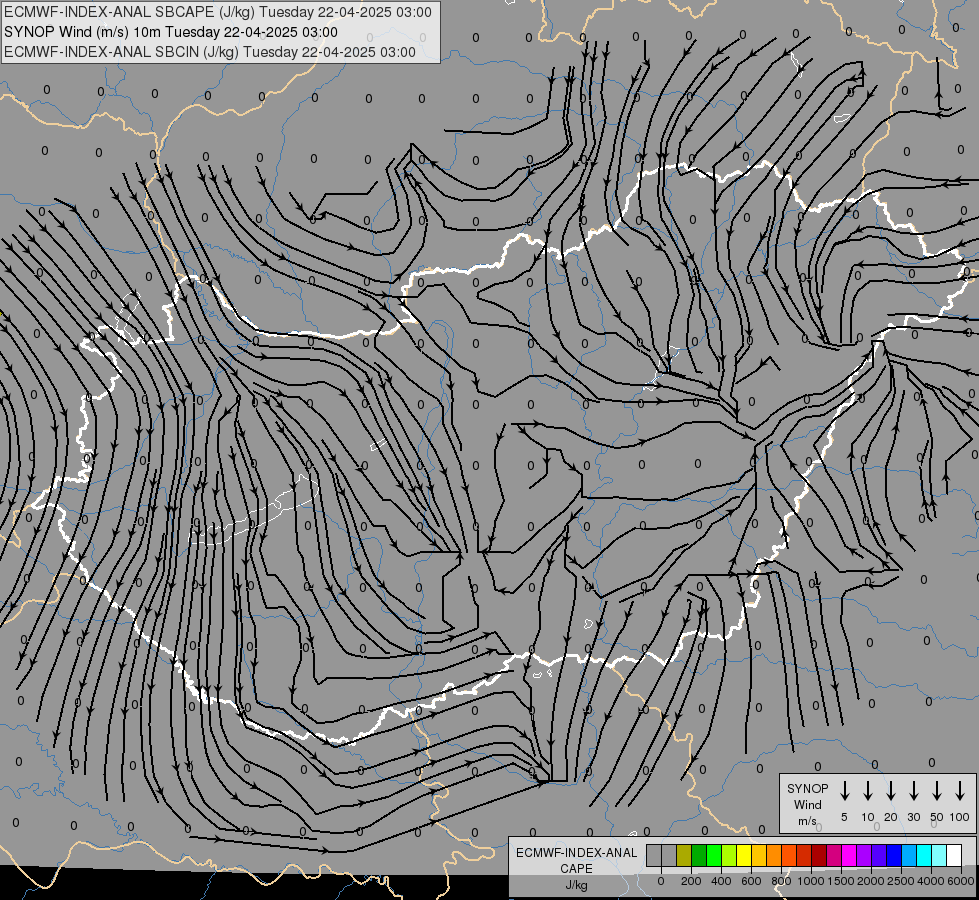The width and height of the screenshot is (979, 900).
Task: Click the wind arrow above the 30 label
Action: (913, 791)
